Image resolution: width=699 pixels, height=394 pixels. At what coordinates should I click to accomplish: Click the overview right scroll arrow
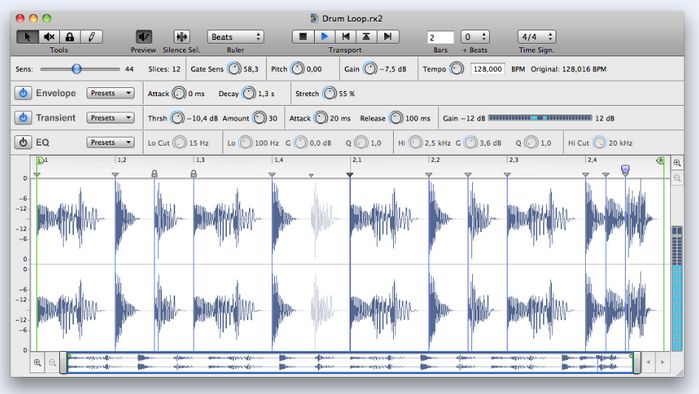click(x=662, y=362)
